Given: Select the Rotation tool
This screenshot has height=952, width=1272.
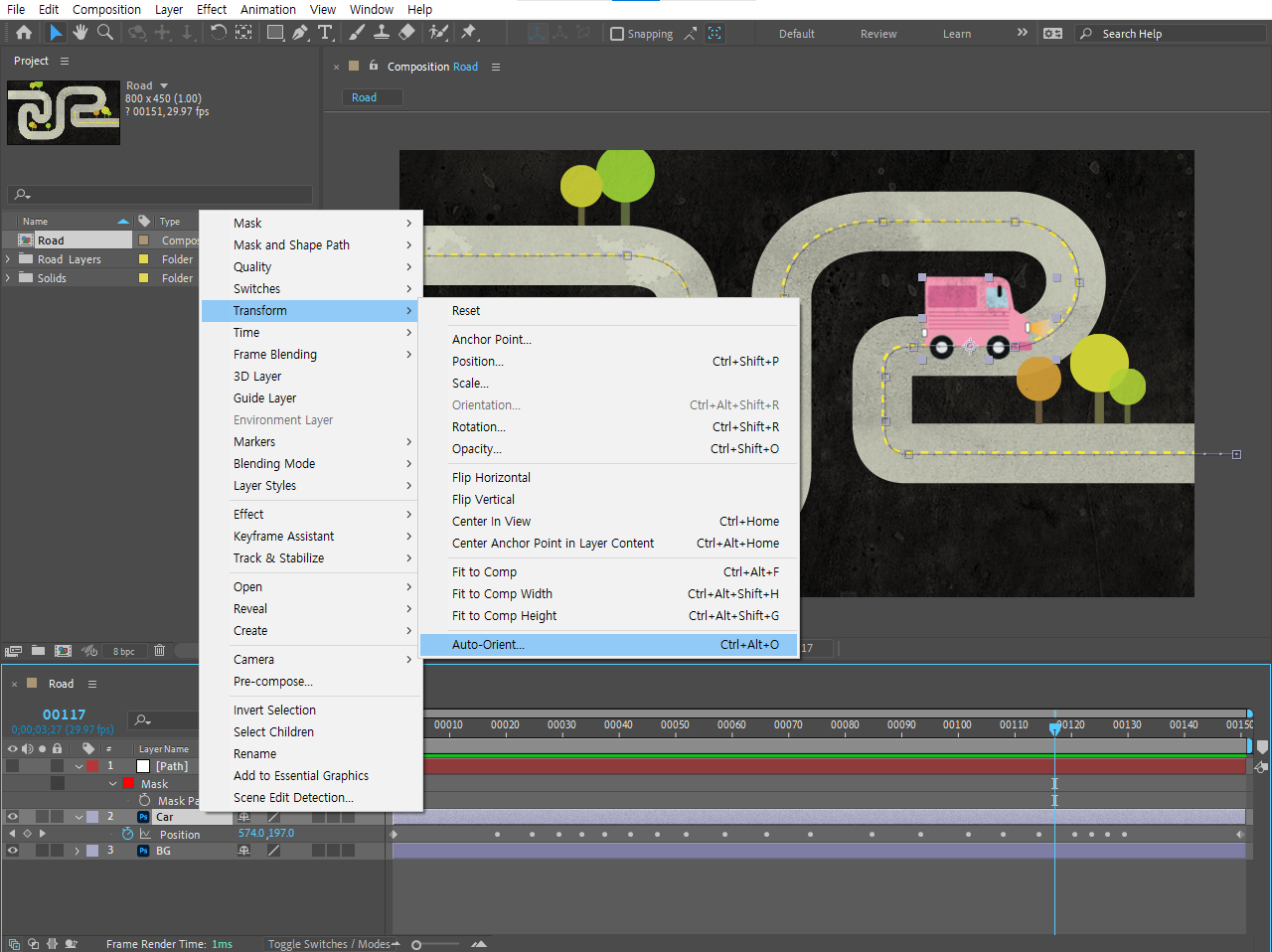Looking at the screenshot, I should click(218, 33).
